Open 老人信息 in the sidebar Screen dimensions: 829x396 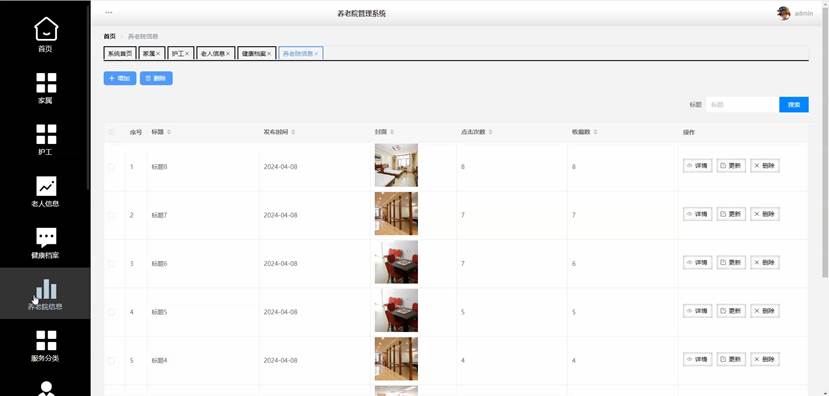45,191
